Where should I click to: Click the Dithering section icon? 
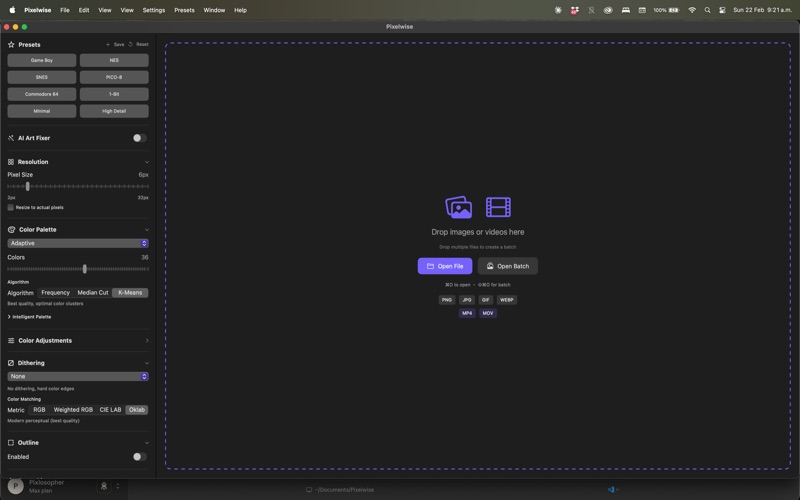click(x=11, y=363)
